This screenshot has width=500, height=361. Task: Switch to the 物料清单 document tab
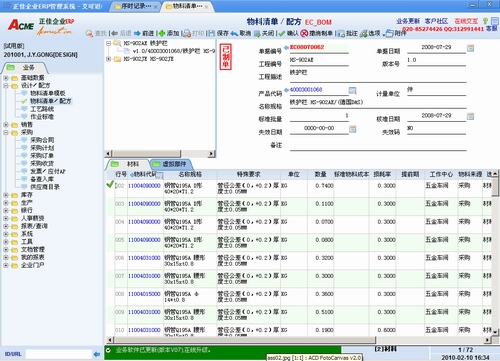[x=187, y=6]
